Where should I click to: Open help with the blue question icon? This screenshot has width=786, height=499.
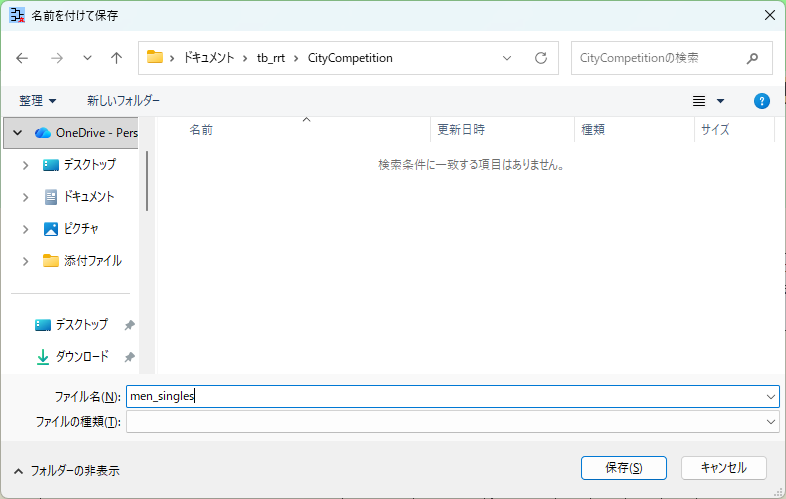click(x=761, y=101)
